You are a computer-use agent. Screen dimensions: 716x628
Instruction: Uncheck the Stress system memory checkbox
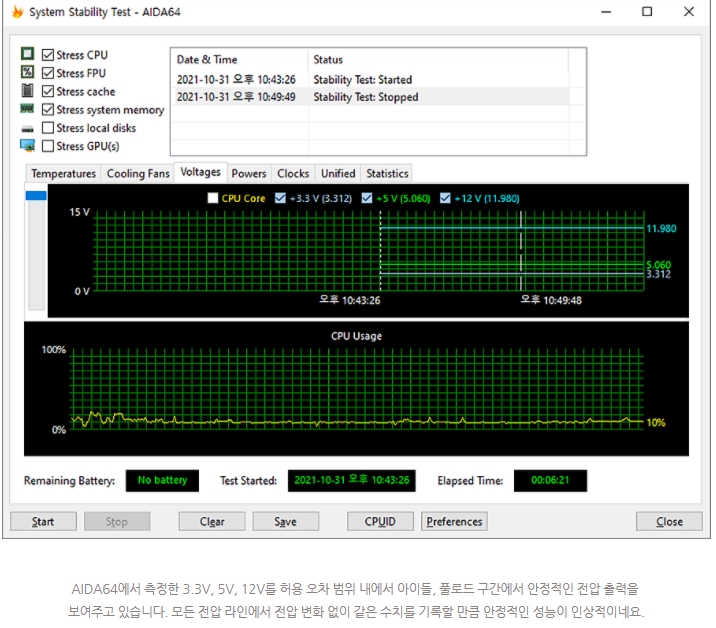(47, 110)
